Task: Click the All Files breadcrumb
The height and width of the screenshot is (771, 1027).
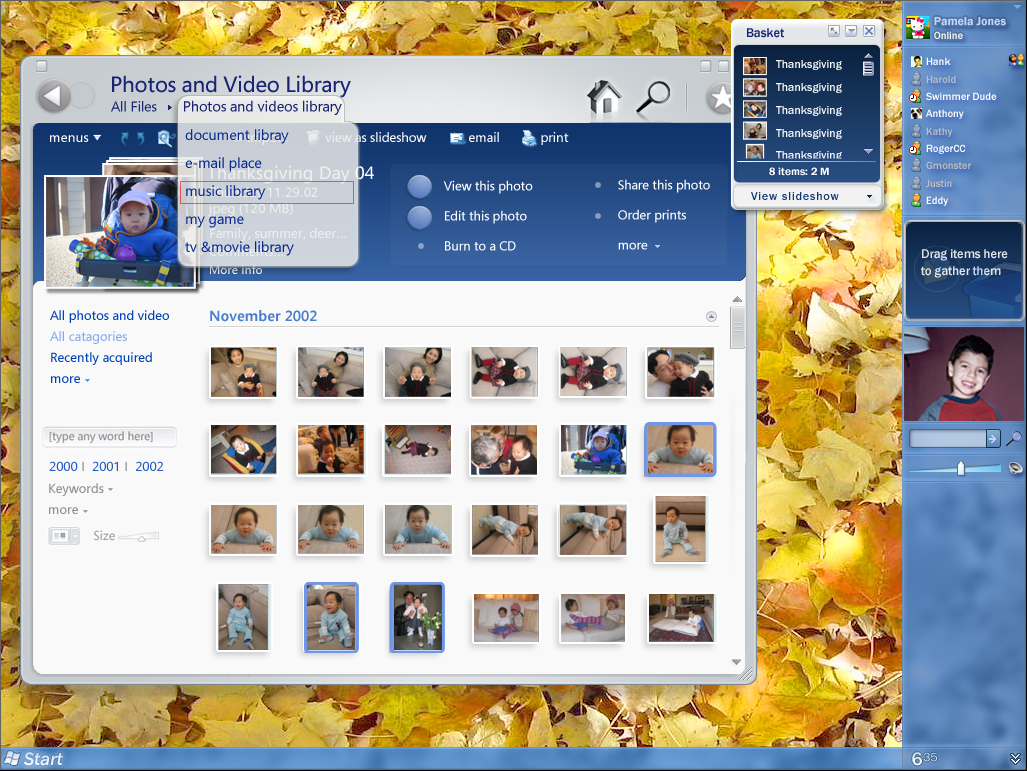Action: click(x=134, y=107)
